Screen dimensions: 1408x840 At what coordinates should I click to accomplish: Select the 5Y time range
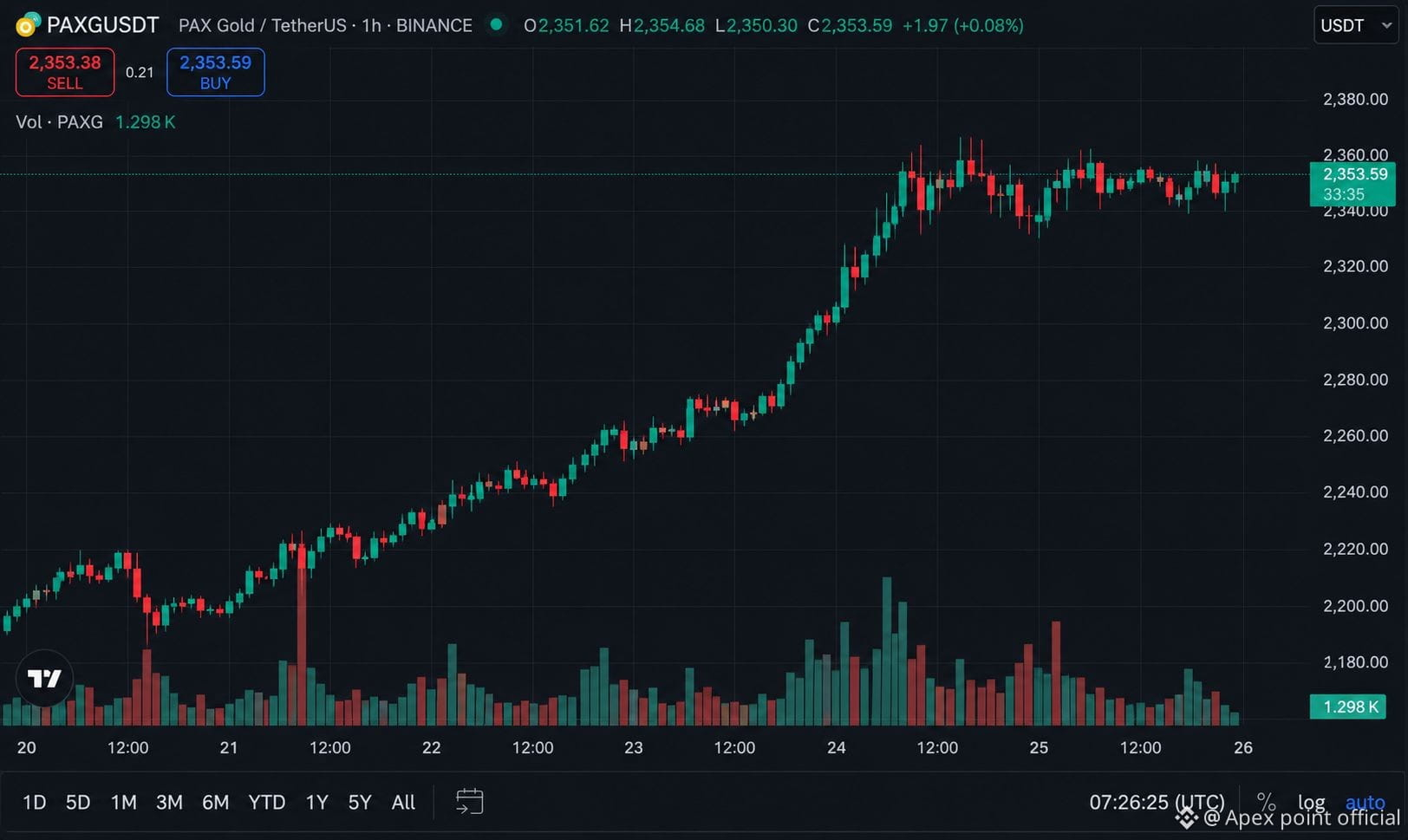click(359, 802)
